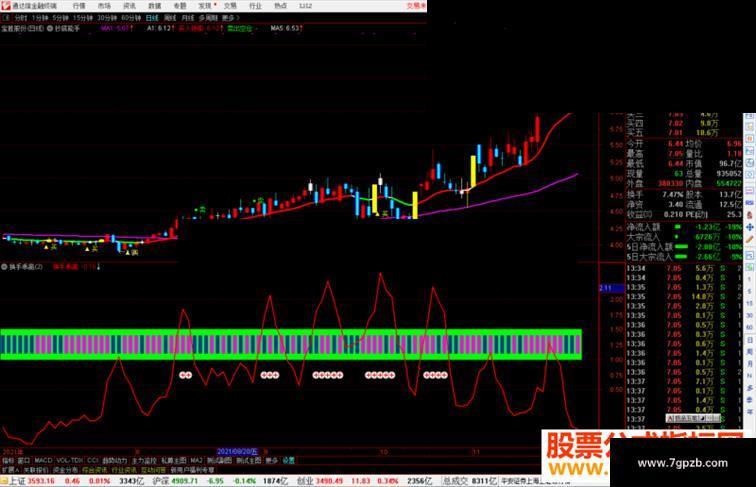
Task: Select the 主力监控 indicator tab
Action: click(x=145, y=460)
